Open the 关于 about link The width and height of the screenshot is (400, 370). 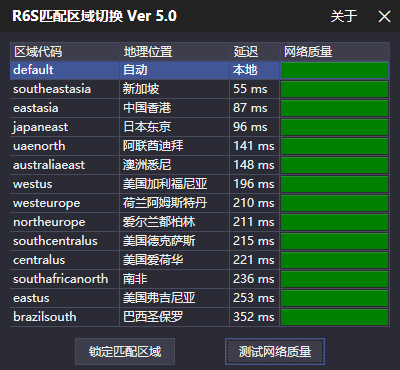344,16
